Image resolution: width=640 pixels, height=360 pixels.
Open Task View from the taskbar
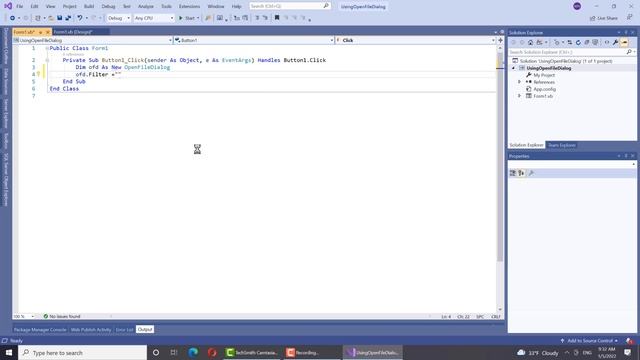tap(174, 352)
